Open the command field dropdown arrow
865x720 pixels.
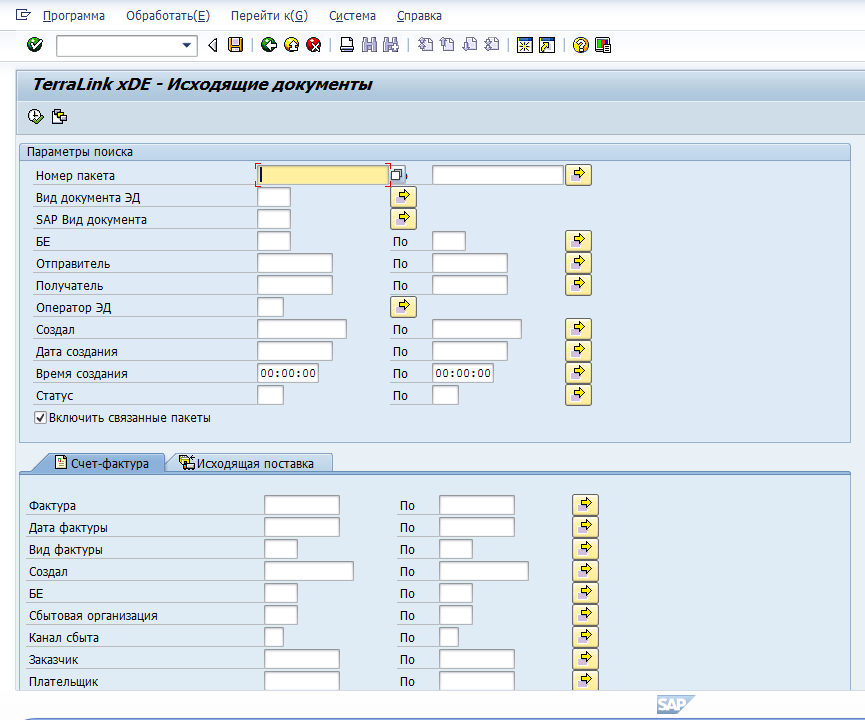click(x=186, y=45)
